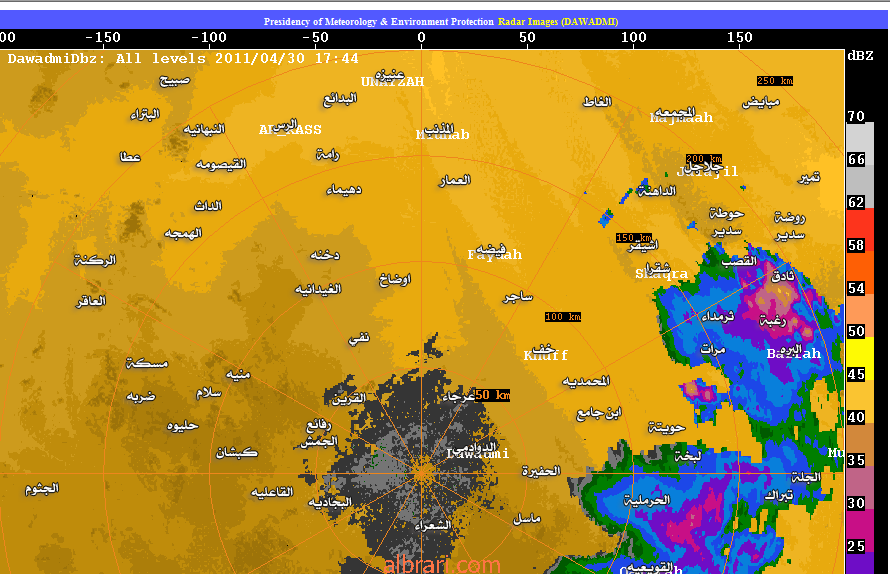890x574 pixels.
Task: Click the 0 mark on the top ruler
Action: tap(421, 37)
